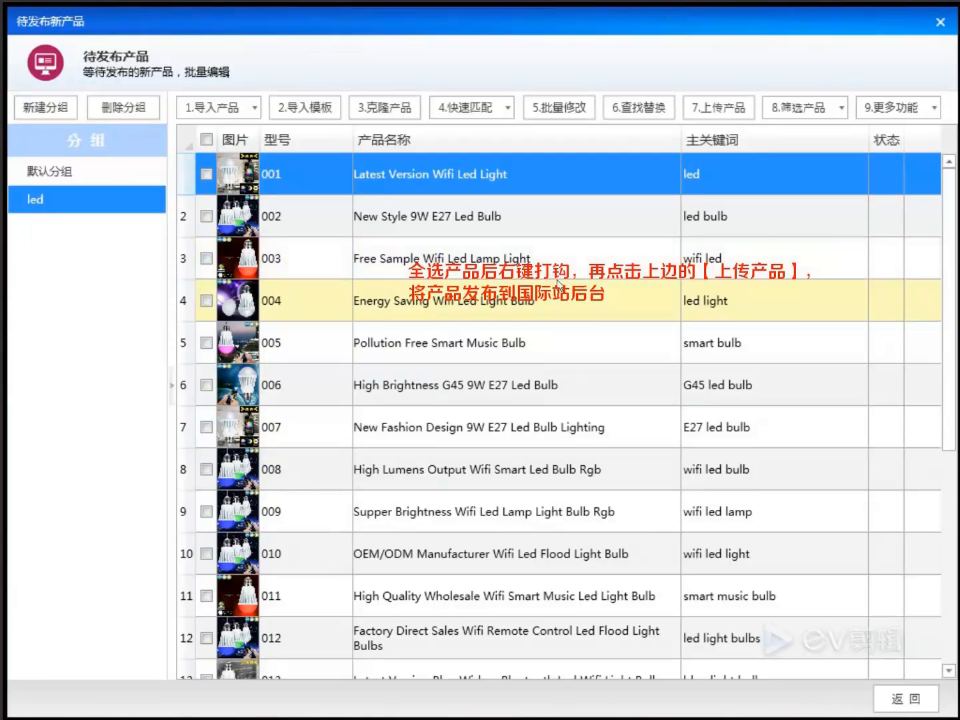Click keyword cell 'wifi led lamp'

774,511
